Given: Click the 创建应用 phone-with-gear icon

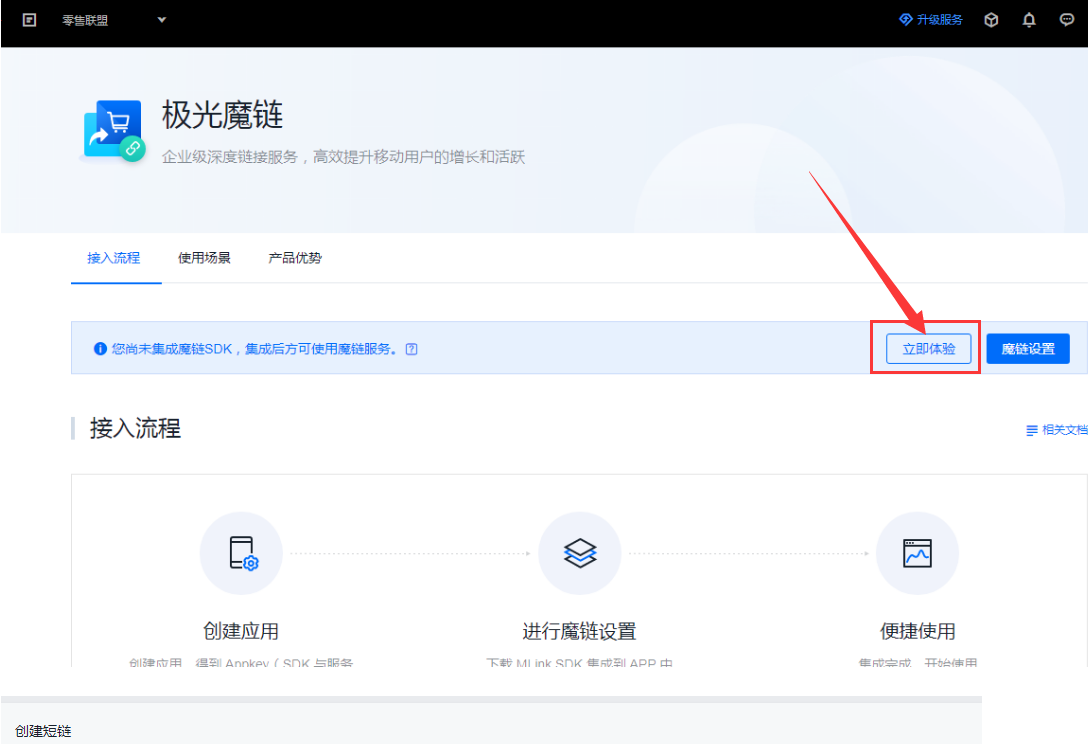Looking at the screenshot, I should [242, 553].
